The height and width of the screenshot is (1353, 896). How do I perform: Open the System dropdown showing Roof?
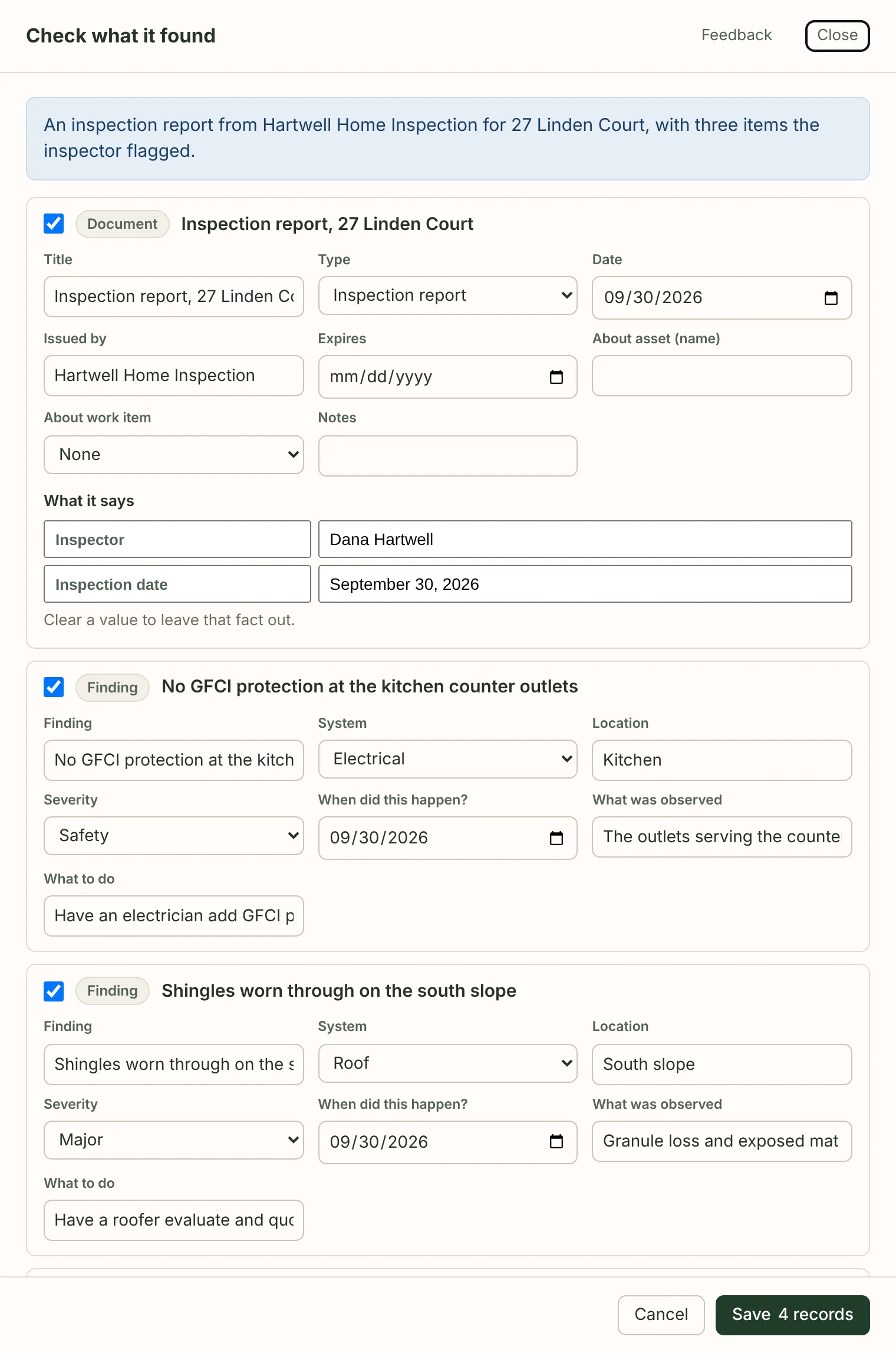(x=447, y=1063)
